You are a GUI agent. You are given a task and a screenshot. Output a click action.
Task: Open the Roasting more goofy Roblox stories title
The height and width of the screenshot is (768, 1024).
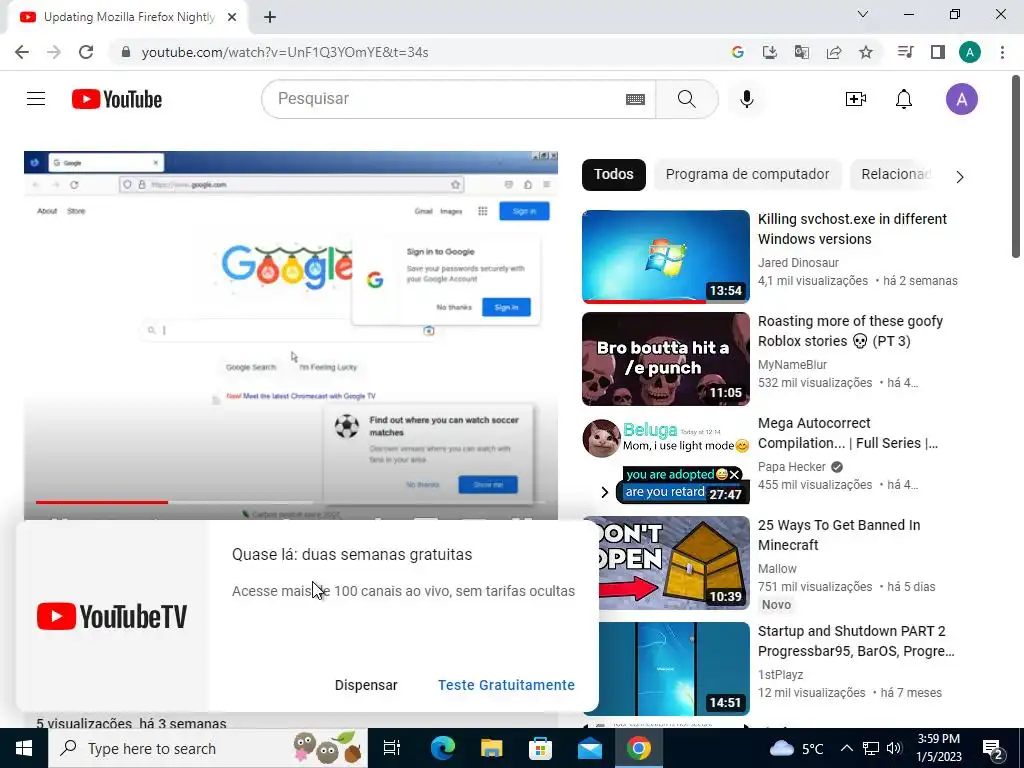click(850, 331)
